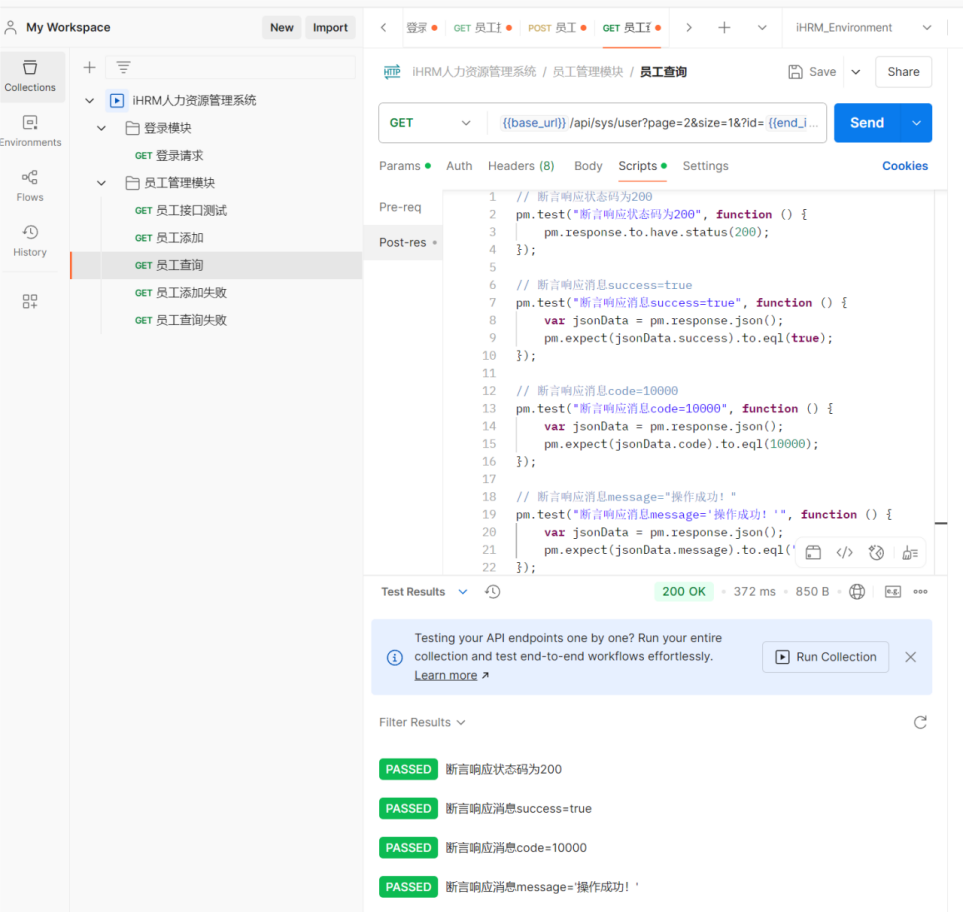This screenshot has height=913, width=964.
Task: Close the Run Collection banner
Action: [x=911, y=657]
